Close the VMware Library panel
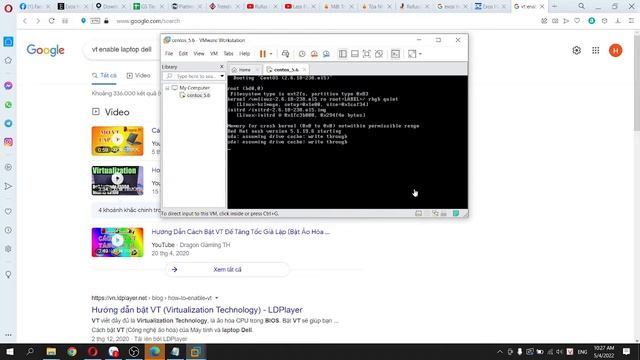This screenshot has height=360, width=640. coord(222,67)
